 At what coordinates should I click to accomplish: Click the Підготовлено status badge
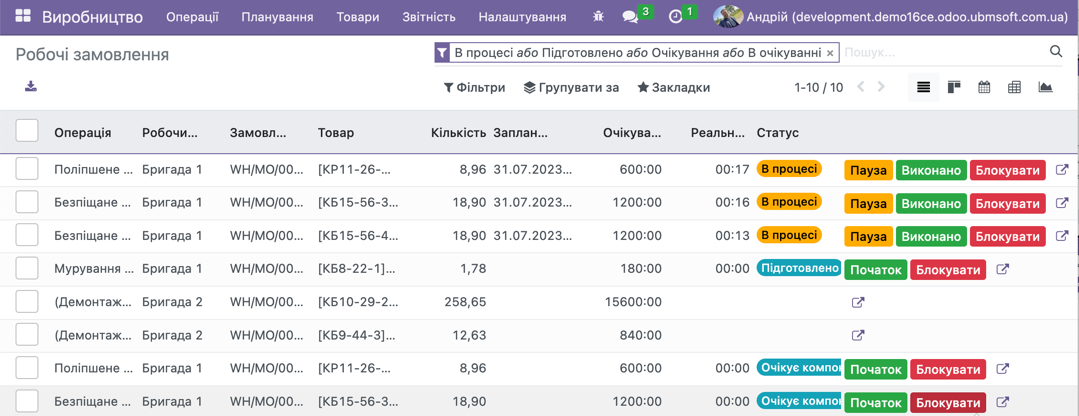[x=798, y=268]
